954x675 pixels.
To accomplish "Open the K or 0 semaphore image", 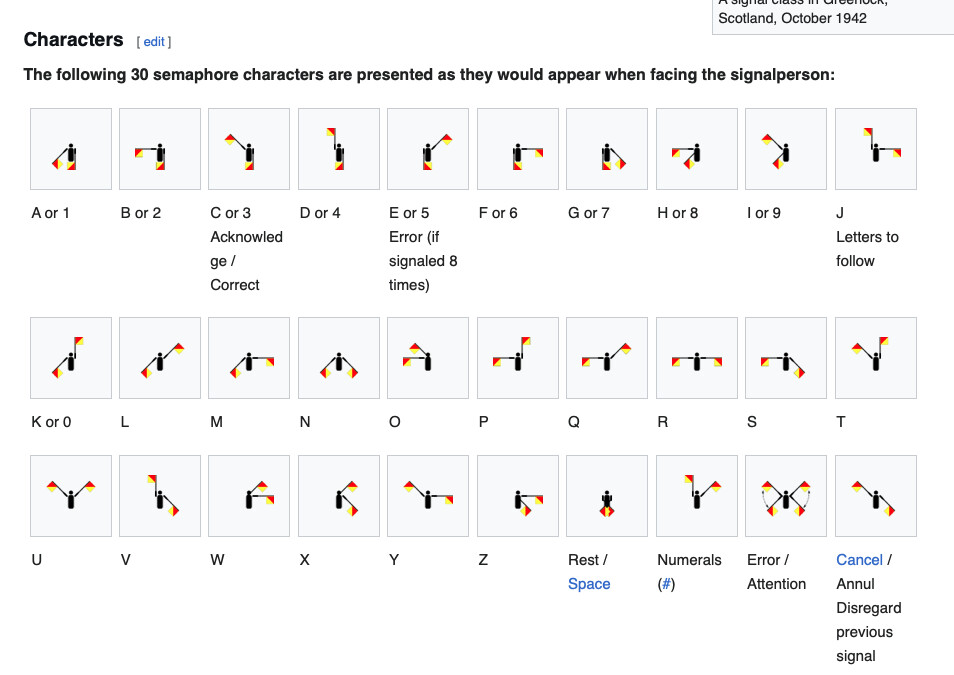I will pyautogui.click(x=70, y=358).
